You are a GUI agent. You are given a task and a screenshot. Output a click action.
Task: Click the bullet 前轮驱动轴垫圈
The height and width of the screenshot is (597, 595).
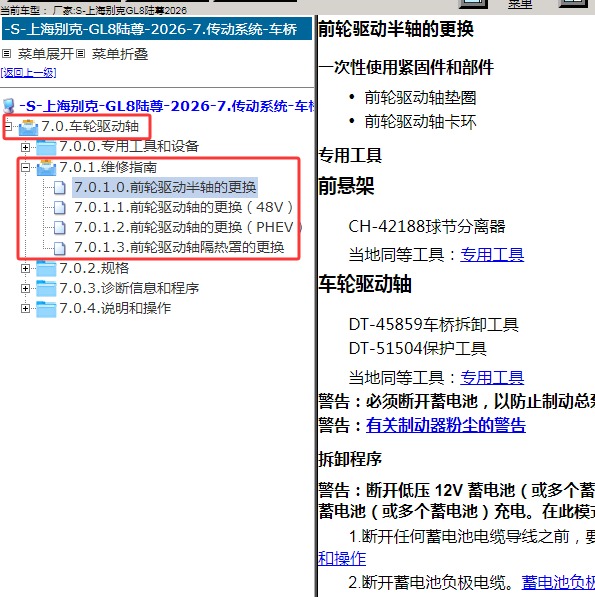tap(420, 97)
